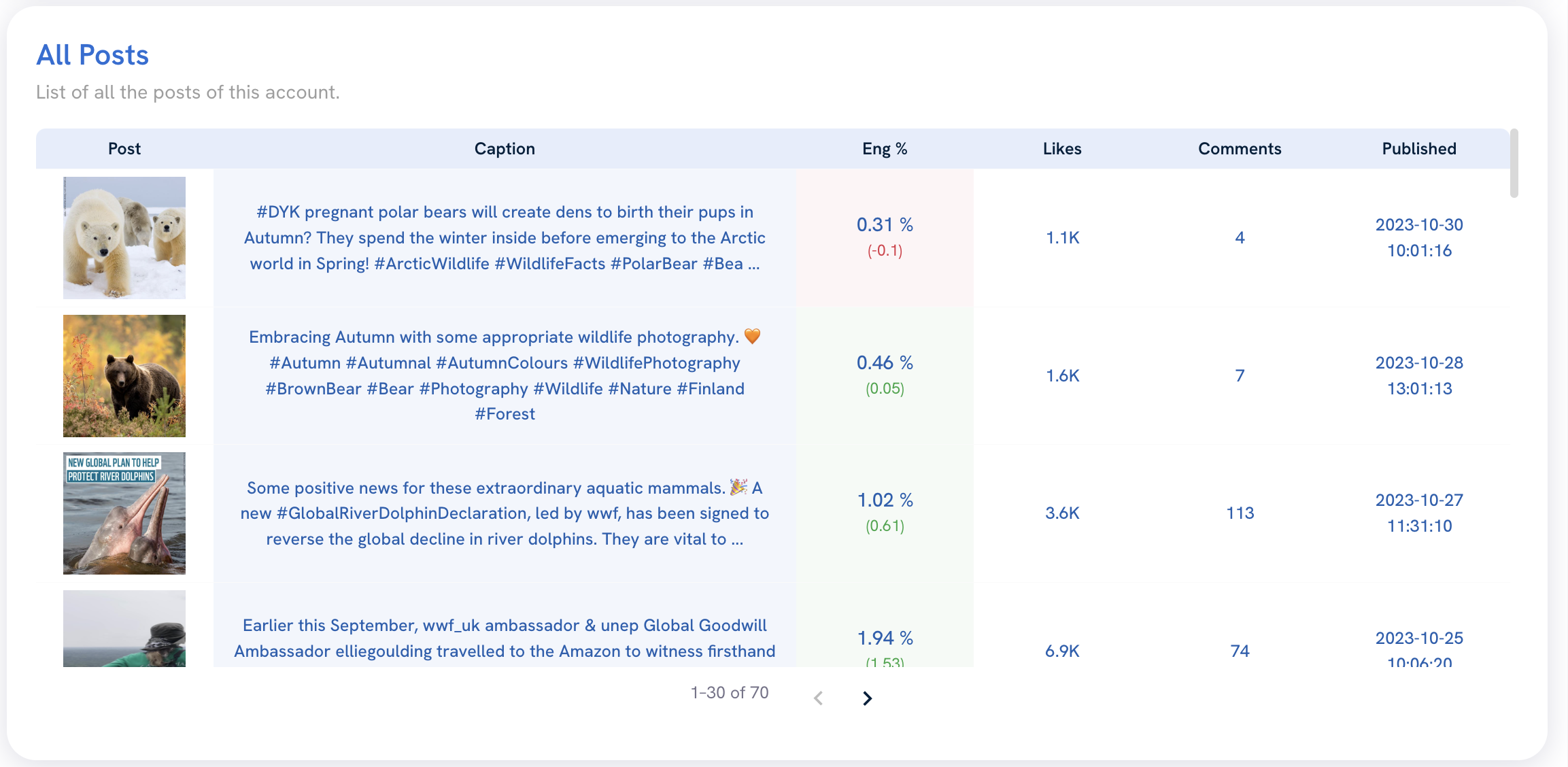Select the river dolphin declaration caption
The height and width of the screenshot is (767, 1568).
(x=505, y=513)
